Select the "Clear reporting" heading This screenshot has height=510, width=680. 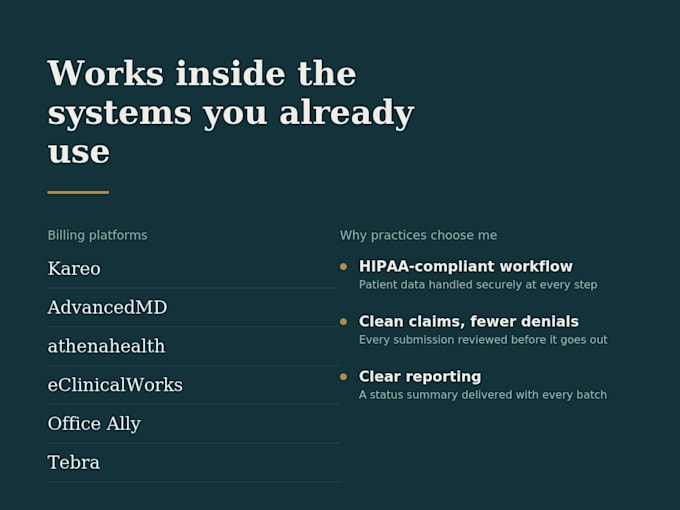[x=420, y=376]
